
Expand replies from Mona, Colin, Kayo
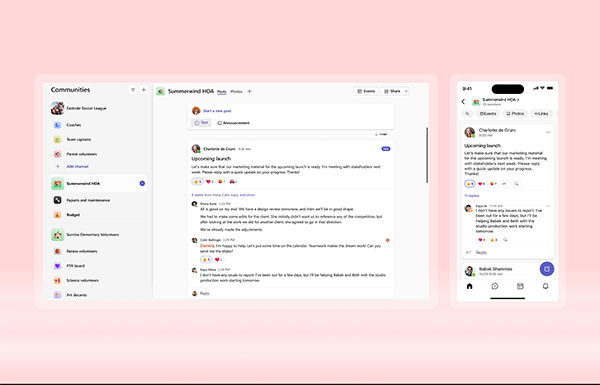(x=223, y=195)
